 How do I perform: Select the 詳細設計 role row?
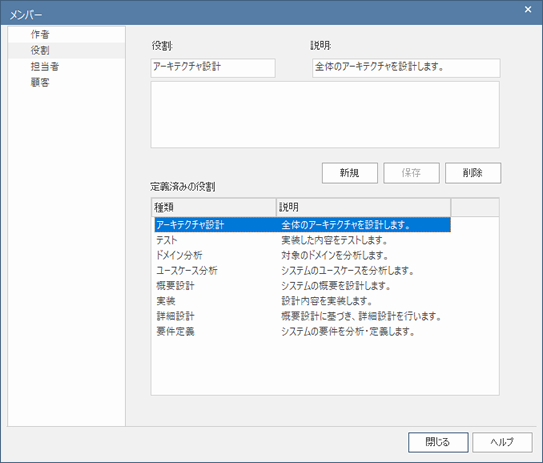tap(302, 316)
